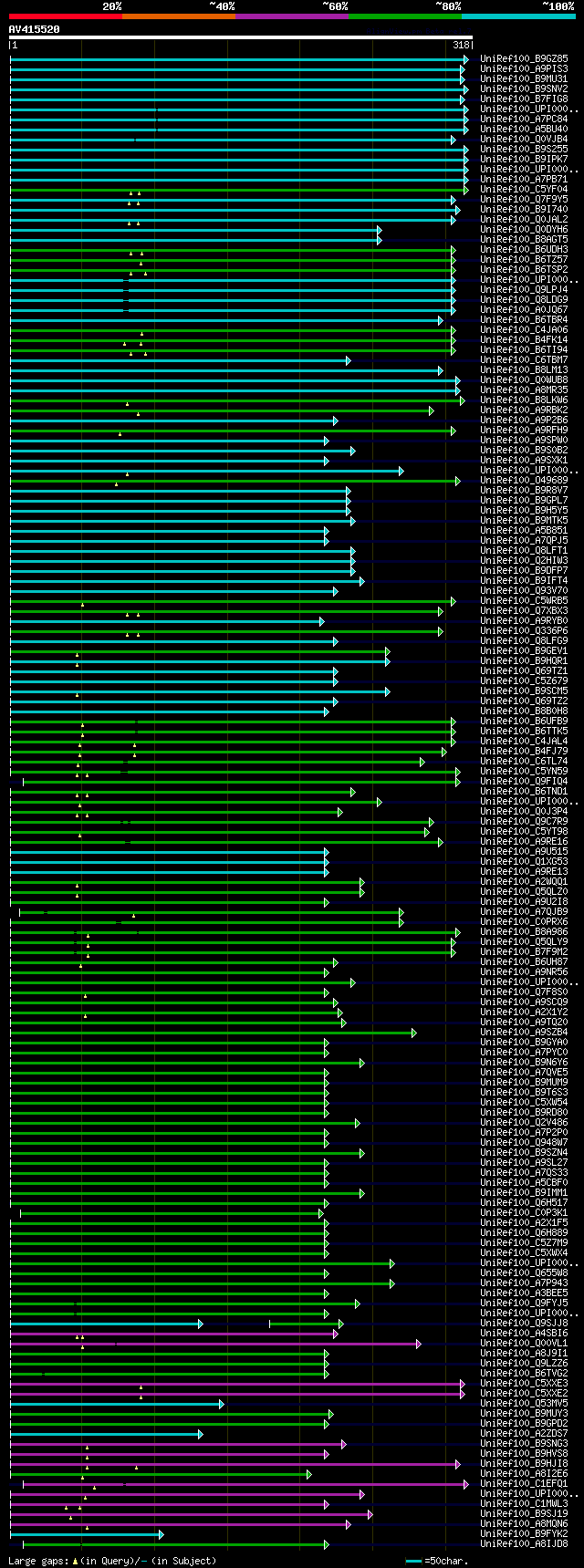This screenshot has width=584, height=1568.
Task: Select the UniRef100_C4JAL4 label
Action: coord(524,741)
